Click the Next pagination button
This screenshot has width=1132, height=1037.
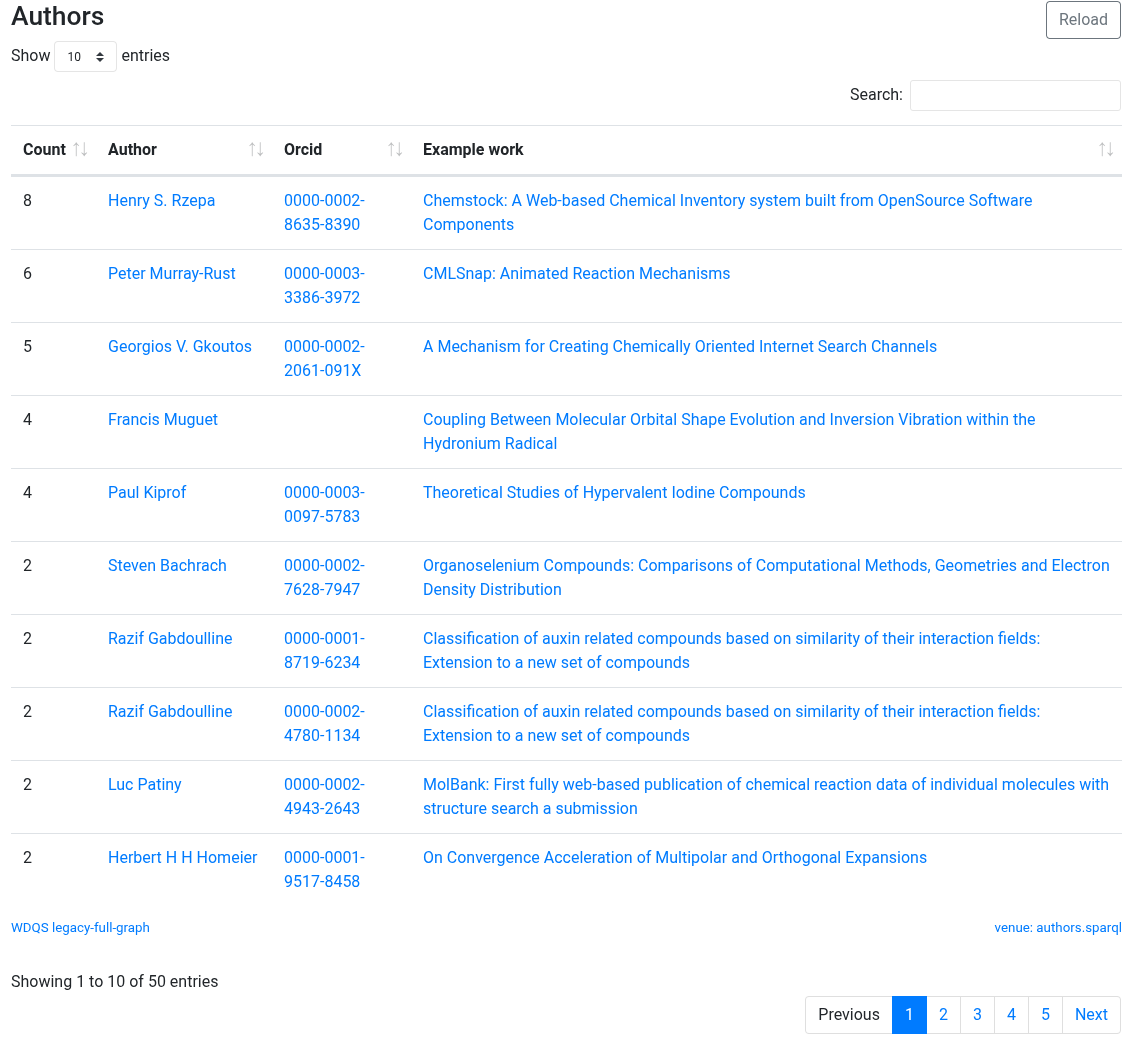1091,1015
